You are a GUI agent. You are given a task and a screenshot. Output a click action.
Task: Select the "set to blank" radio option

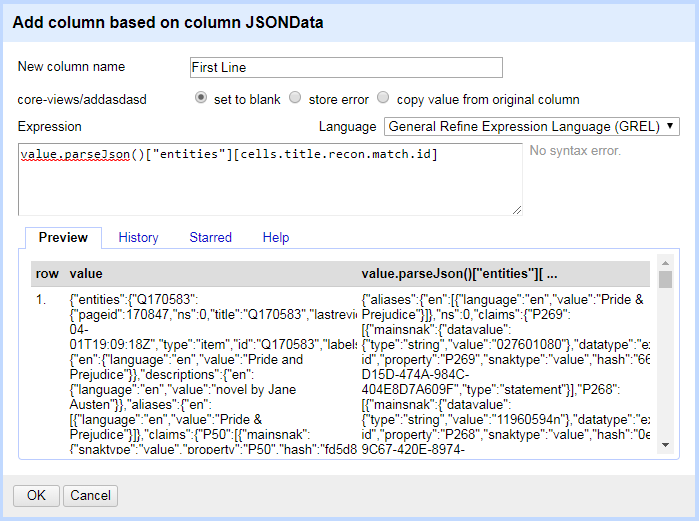pyautogui.click(x=201, y=98)
